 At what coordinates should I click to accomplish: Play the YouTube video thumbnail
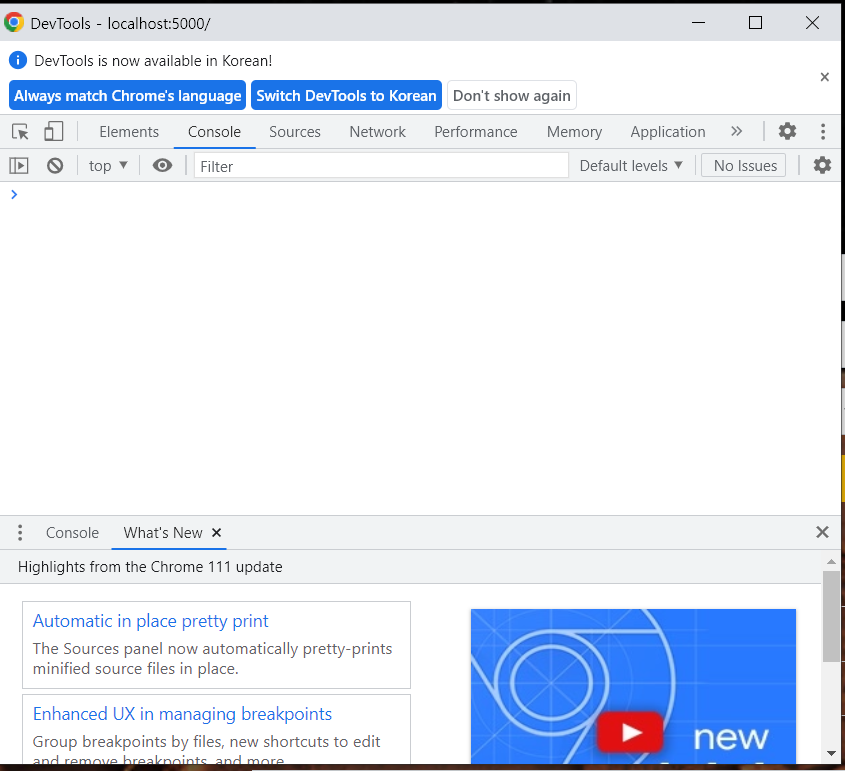coord(629,732)
